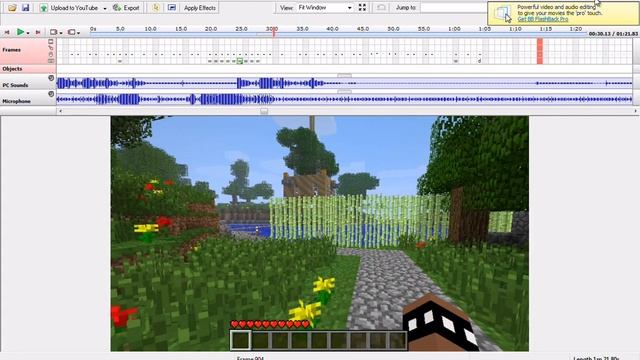
Task: Click the Upload to YouTube button
Action: point(69,8)
